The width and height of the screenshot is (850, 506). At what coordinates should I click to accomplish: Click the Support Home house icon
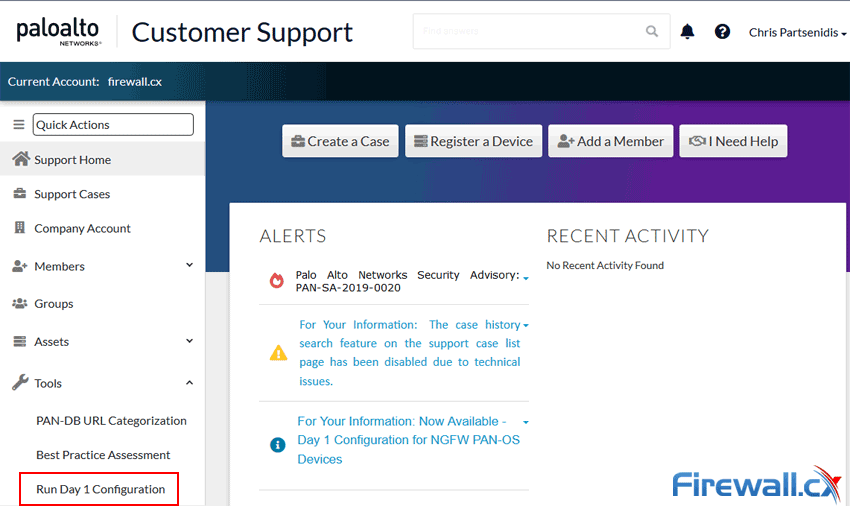21,159
